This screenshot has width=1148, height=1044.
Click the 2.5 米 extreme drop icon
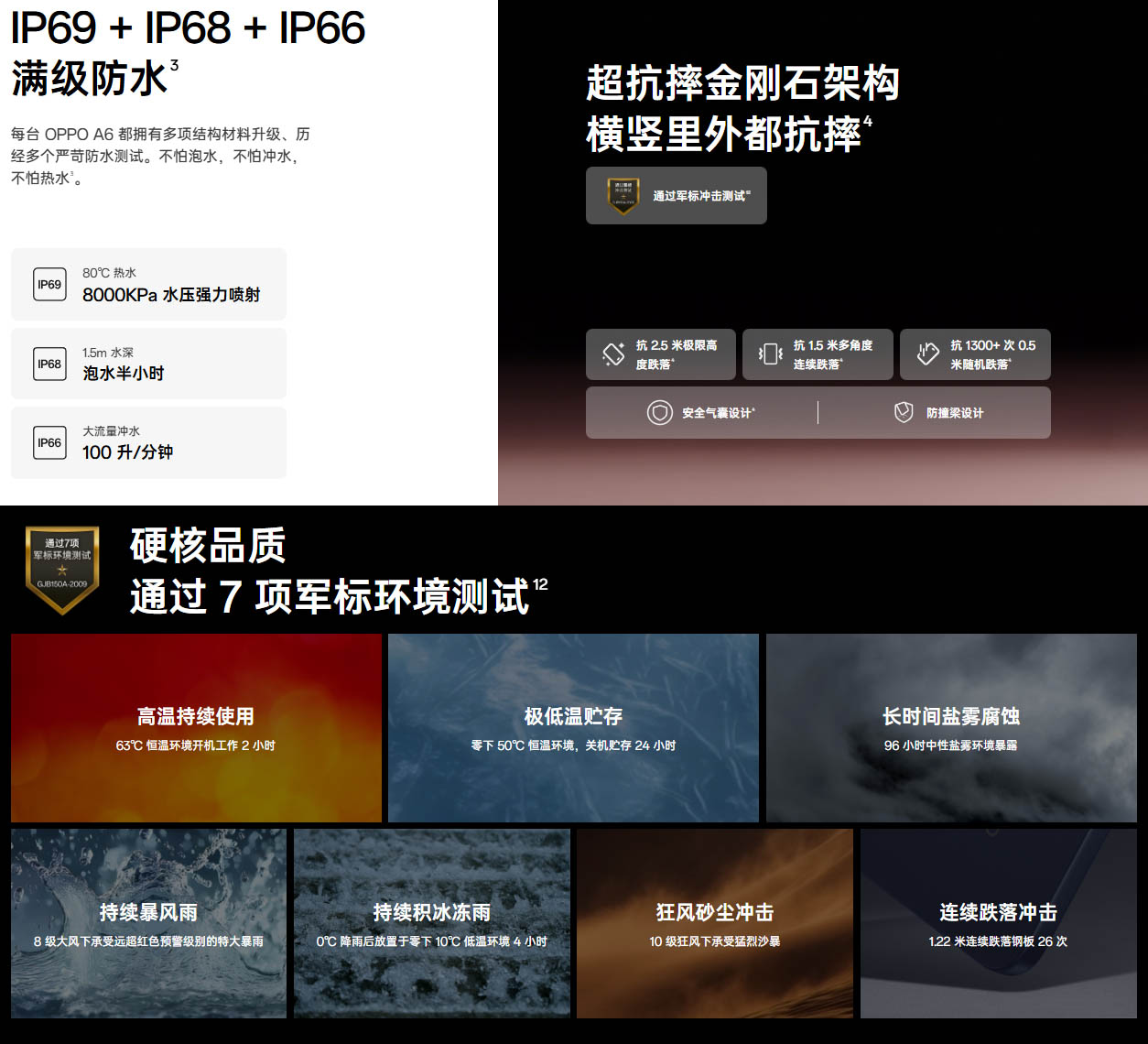613,354
